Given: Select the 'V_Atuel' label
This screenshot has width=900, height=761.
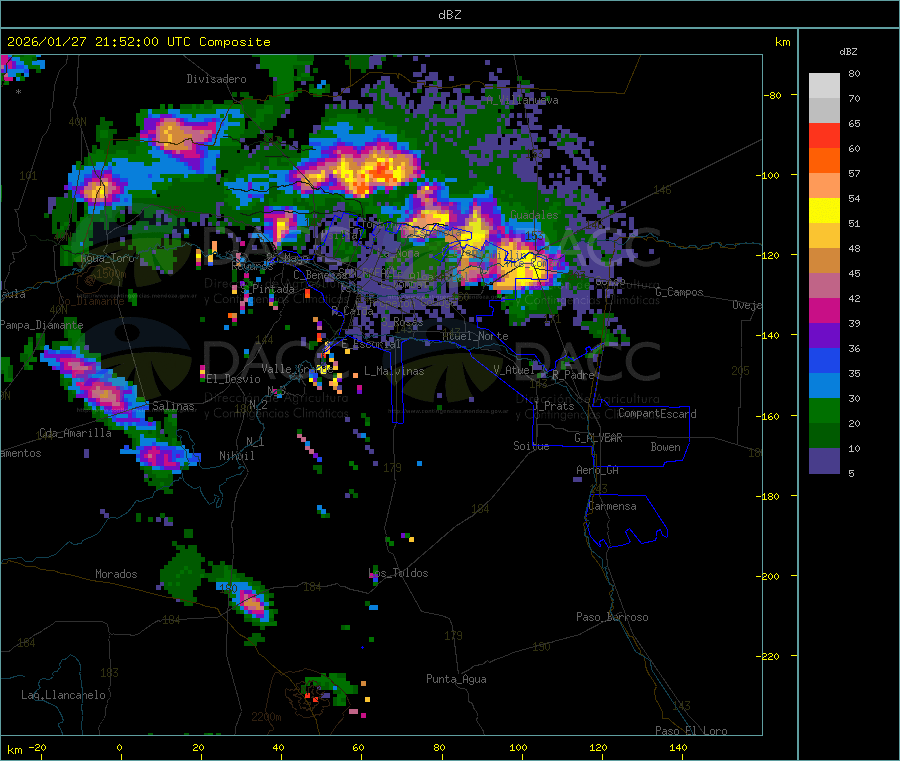Looking at the screenshot, I should click(x=514, y=370).
